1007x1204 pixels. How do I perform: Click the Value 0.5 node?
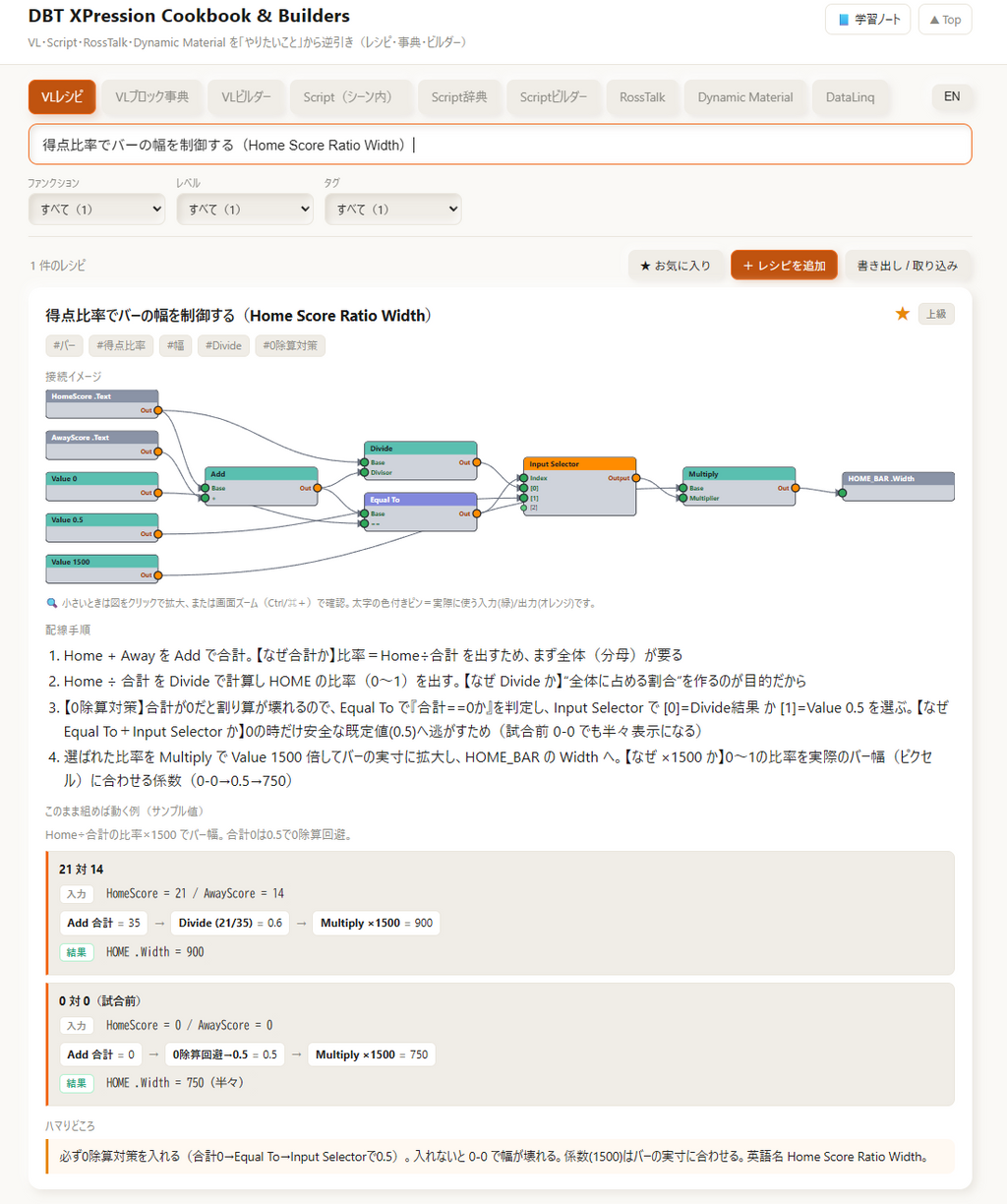coord(102,527)
